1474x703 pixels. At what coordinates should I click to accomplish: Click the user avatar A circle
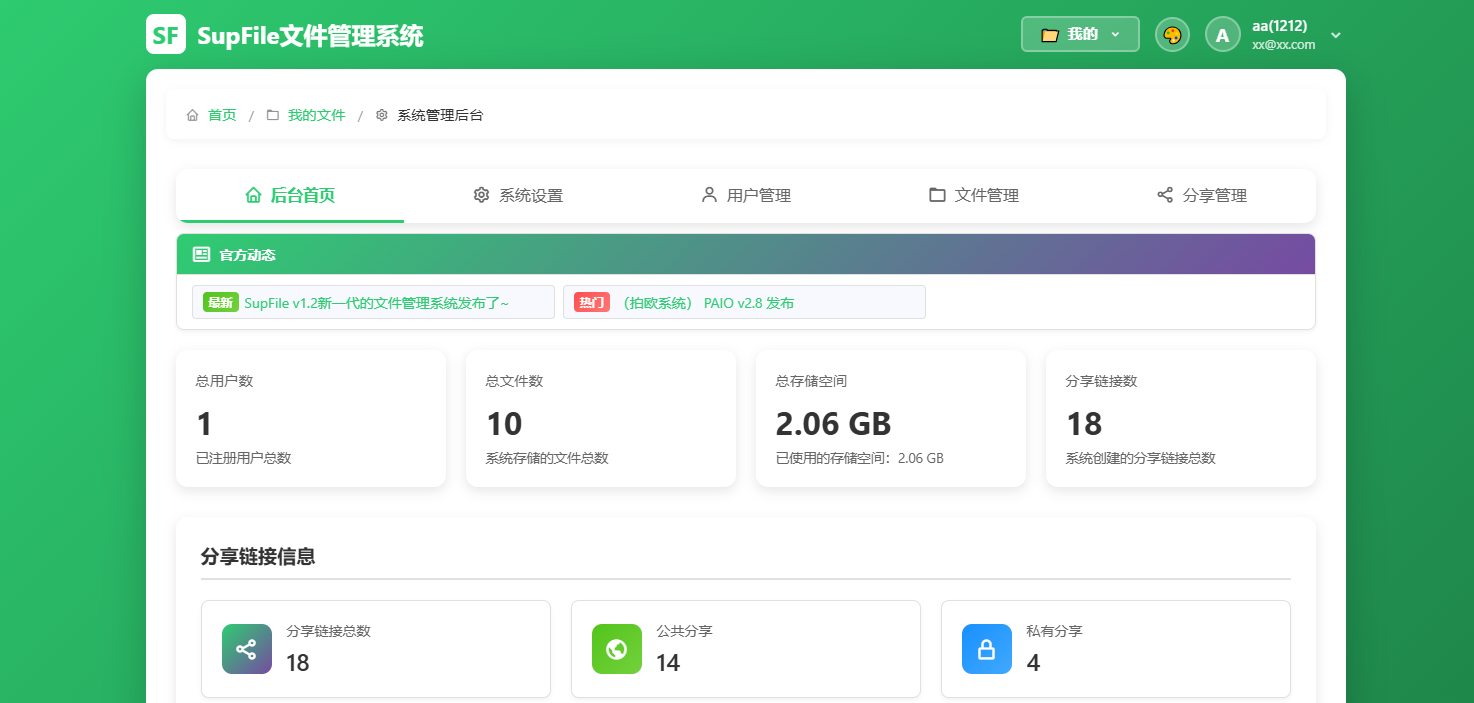click(1222, 35)
